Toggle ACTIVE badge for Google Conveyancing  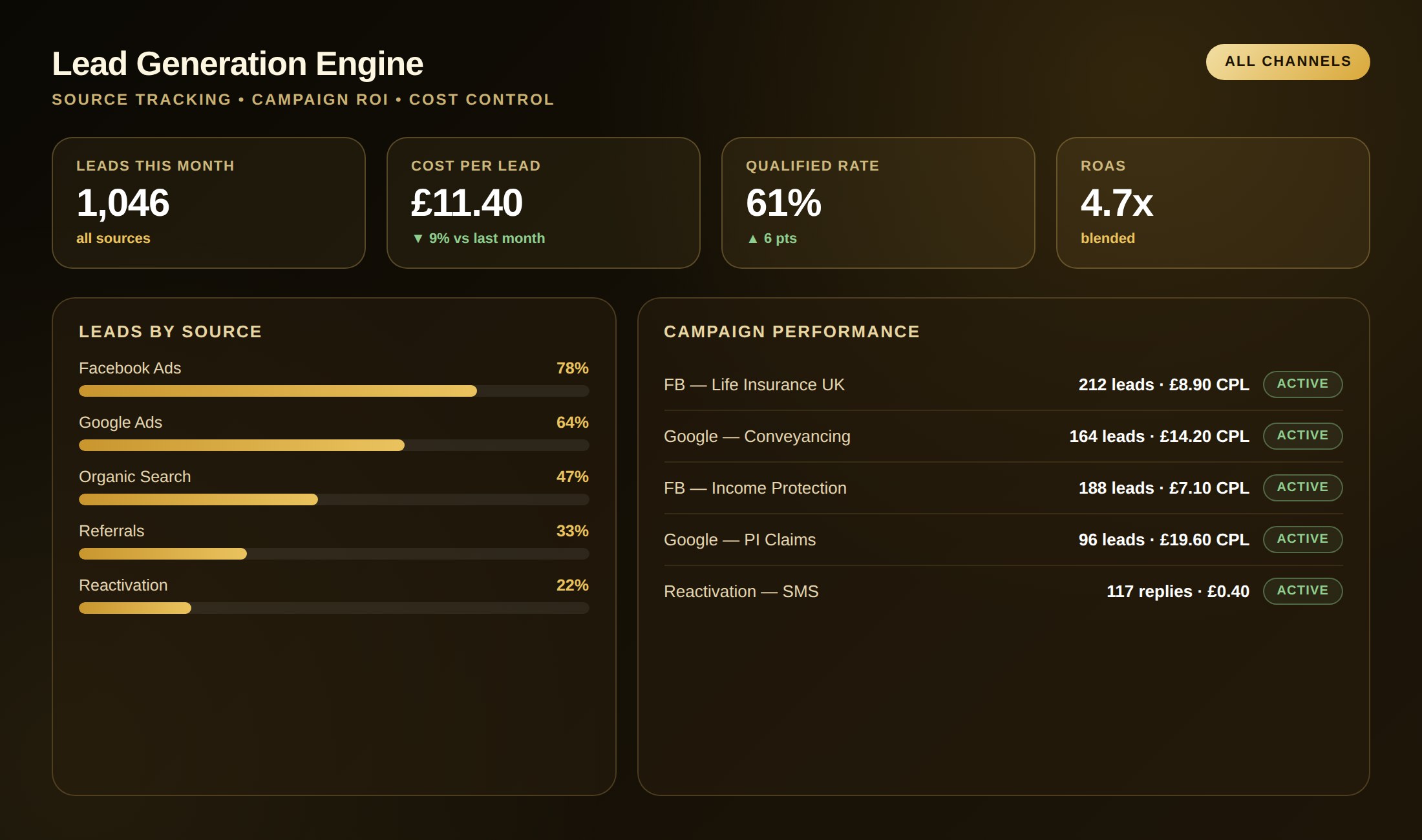point(1302,436)
